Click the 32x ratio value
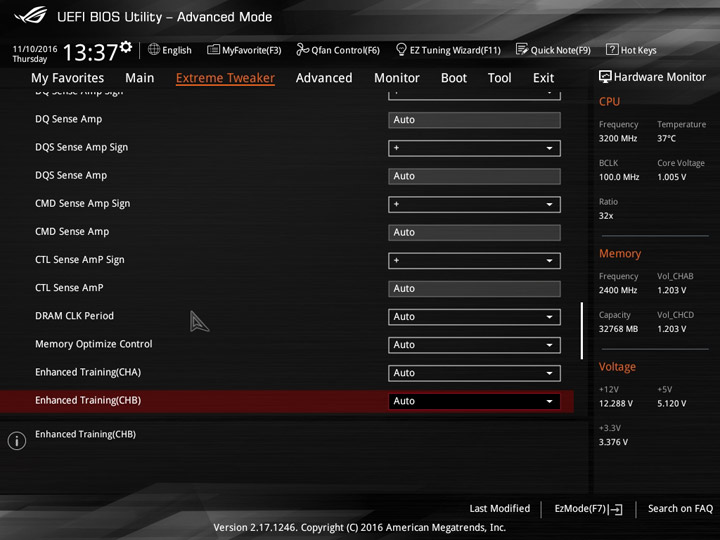Viewport: 720px width, 540px height. tap(606, 216)
